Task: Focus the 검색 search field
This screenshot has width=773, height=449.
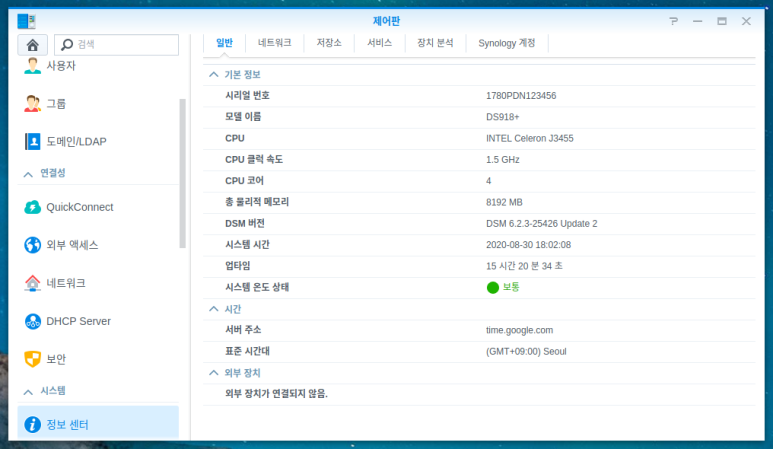Action: (x=116, y=45)
